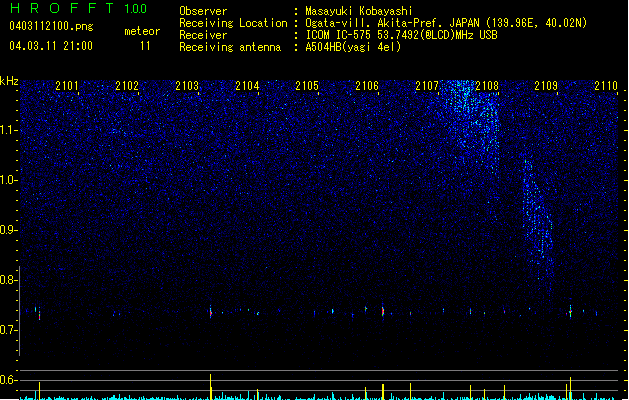
Task: Click the ICOM IC-575 receiver text
Action: click(x=401, y=35)
